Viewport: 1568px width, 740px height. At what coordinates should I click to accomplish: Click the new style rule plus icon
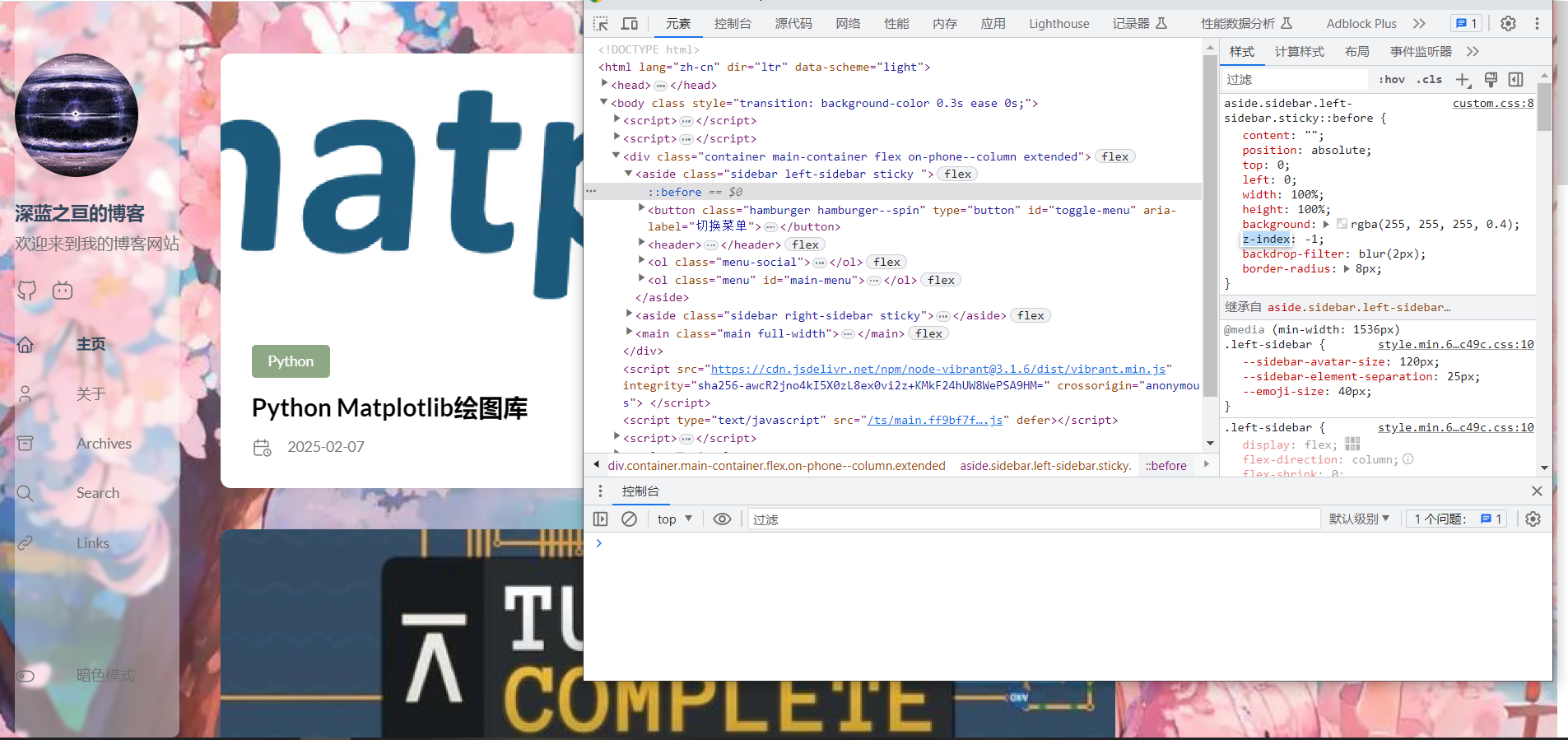(x=1463, y=79)
